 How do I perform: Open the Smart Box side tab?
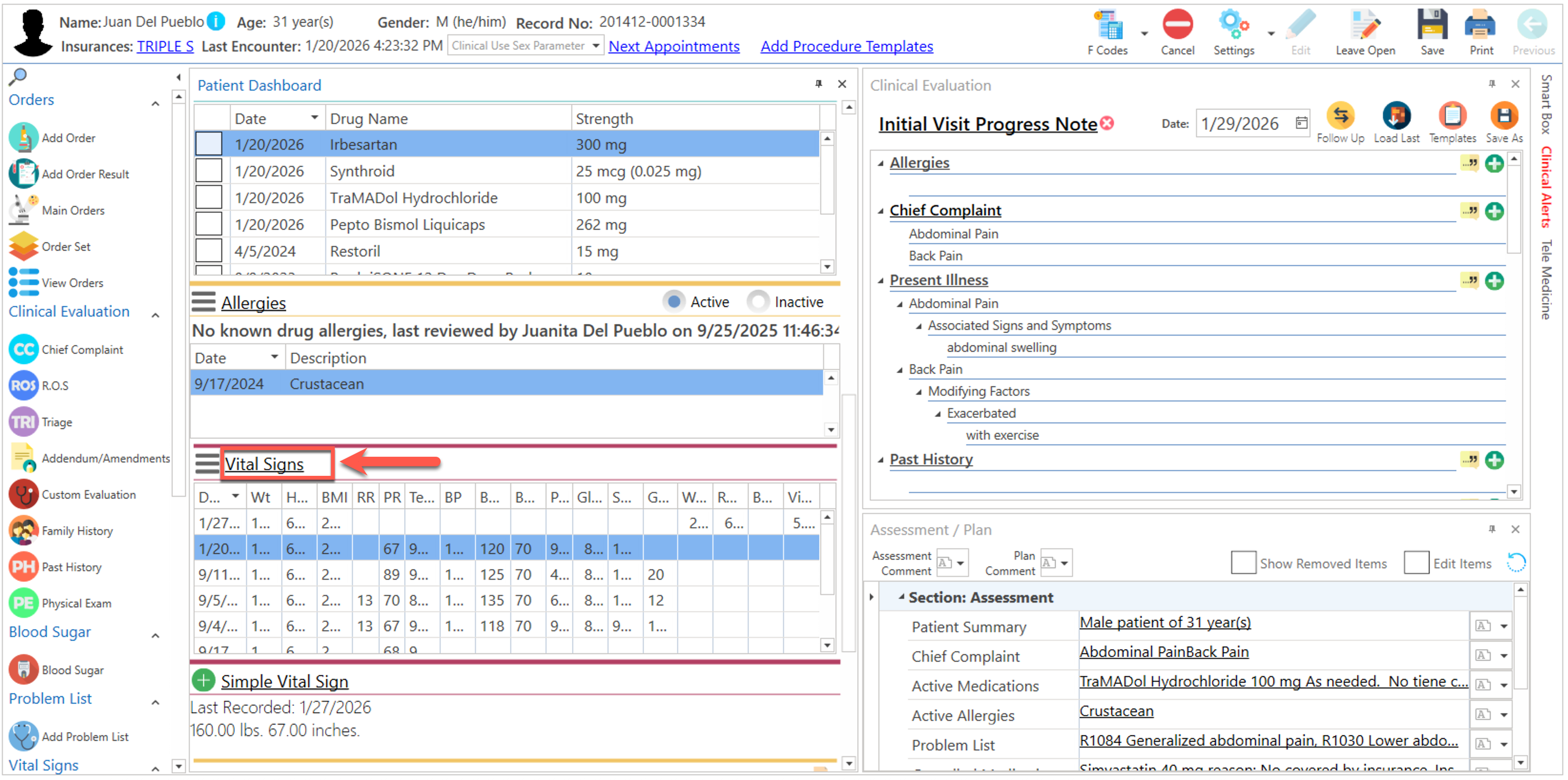(1546, 103)
